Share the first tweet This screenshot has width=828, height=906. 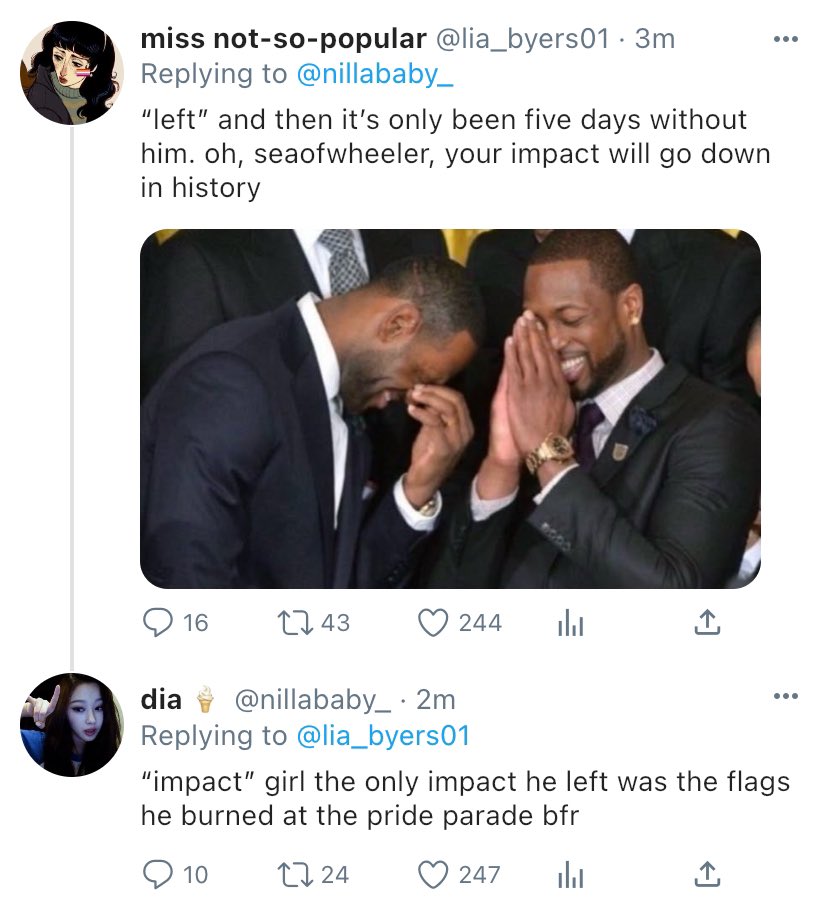[x=706, y=623]
